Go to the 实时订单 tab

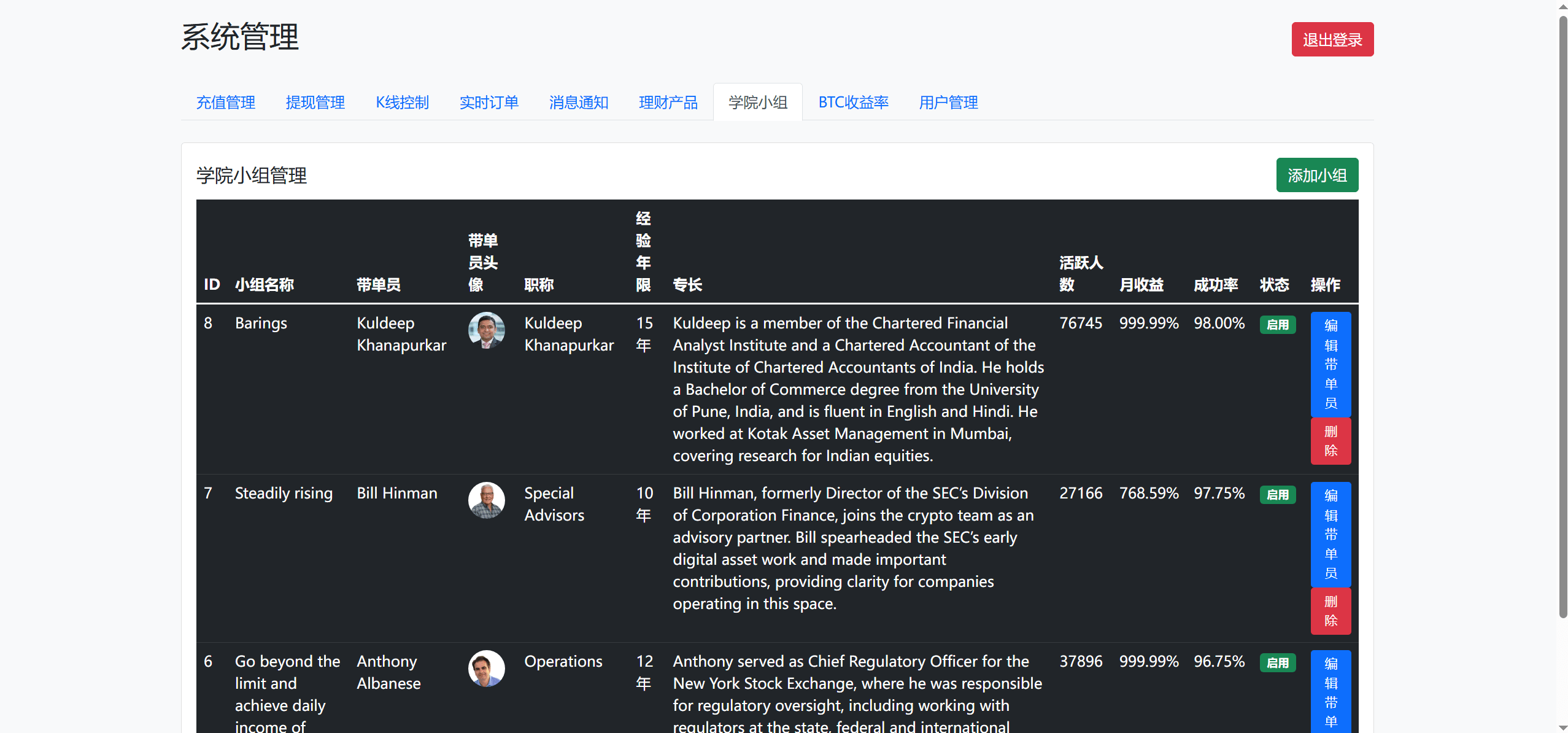[489, 103]
